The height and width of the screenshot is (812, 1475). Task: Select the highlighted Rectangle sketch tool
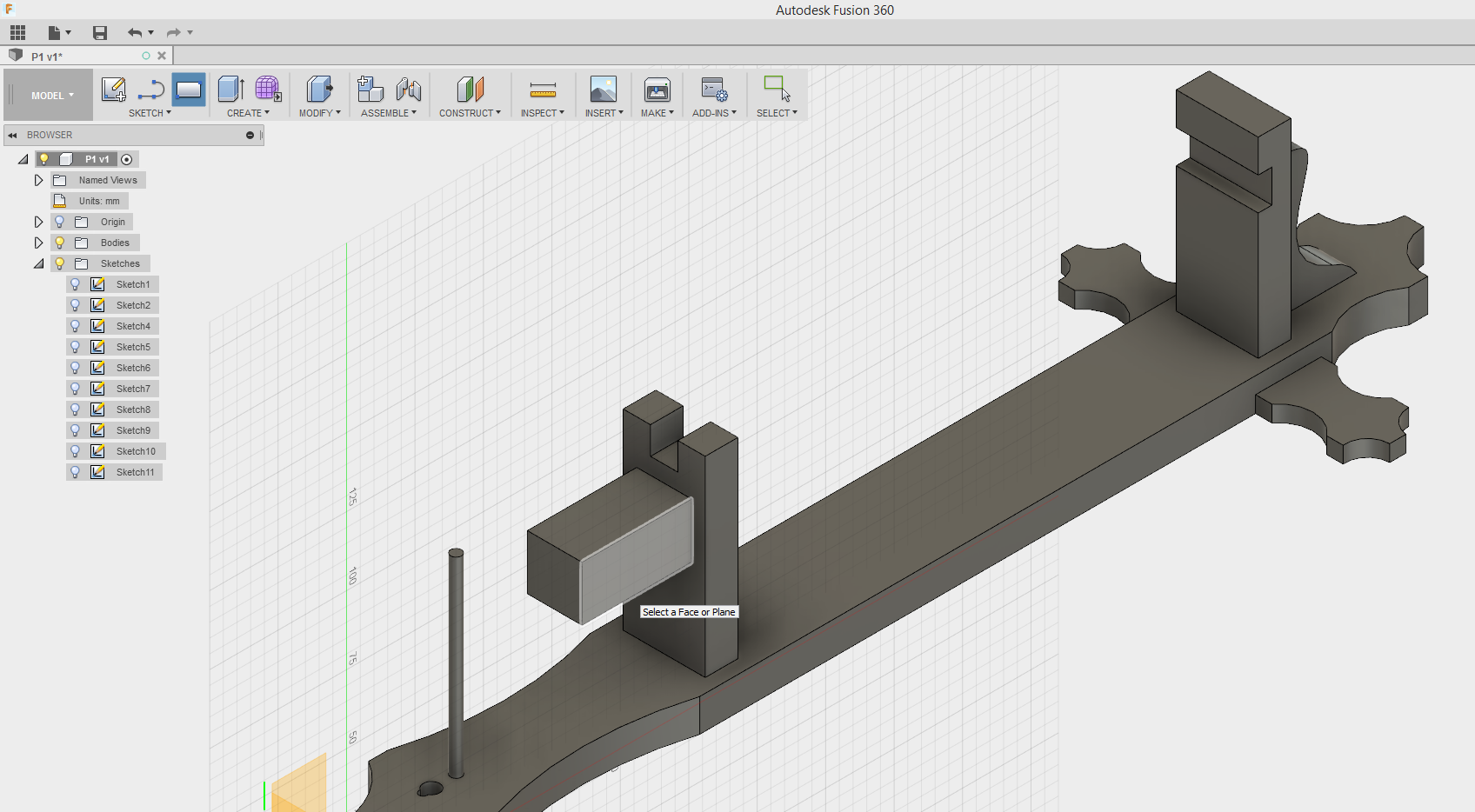(x=189, y=90)
